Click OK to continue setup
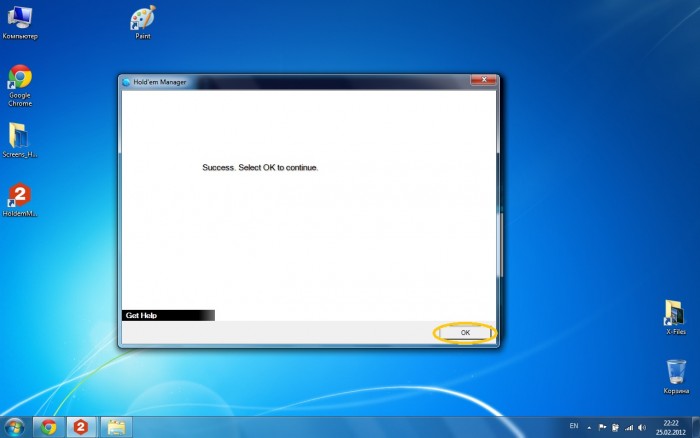This screenshot has width=700, height=438. [465, 333]
